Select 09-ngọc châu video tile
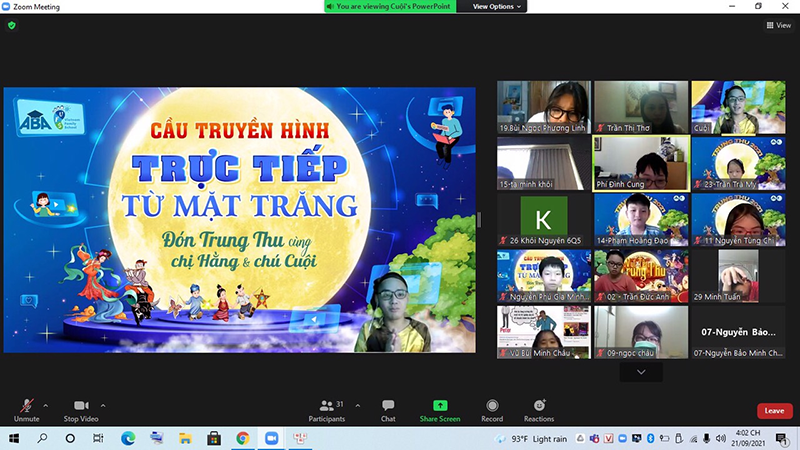The height and width of the screenshot is (450, 800). tap(641, 332)
